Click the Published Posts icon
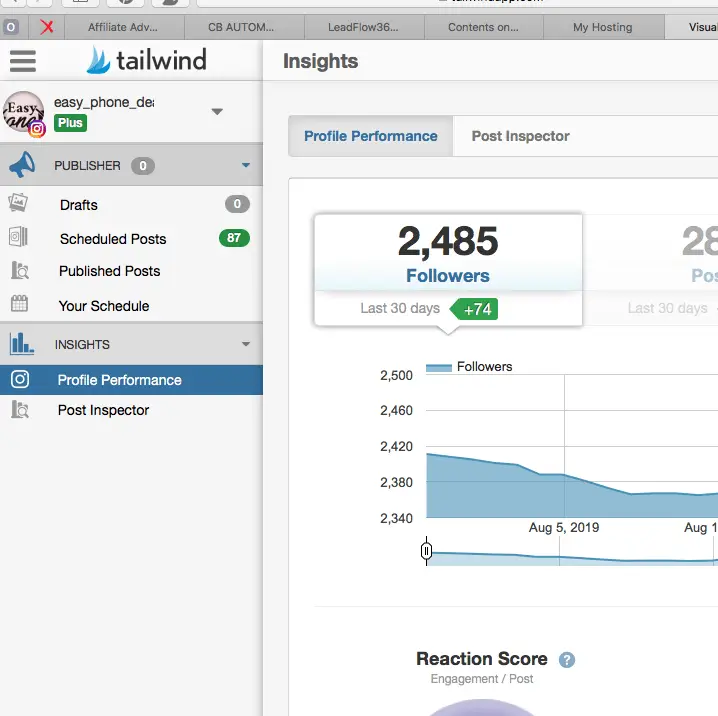The width and height of the screenshot is (718, 716). pos(20,270)
